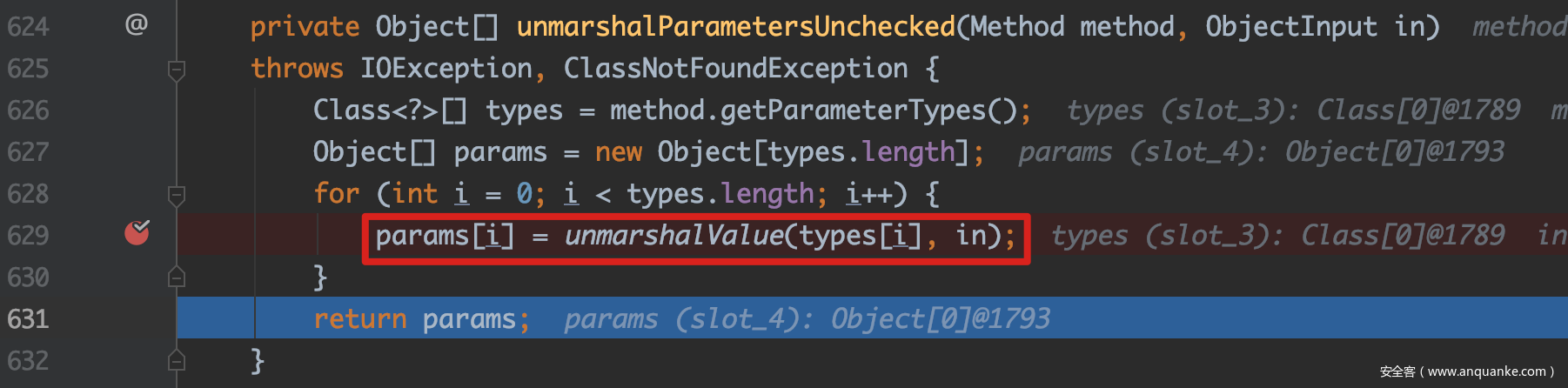Click ClassNotFoundException in the throws clause
Image resolution: width=1568 pixels, height=388 pixels.
click(735, 69)
